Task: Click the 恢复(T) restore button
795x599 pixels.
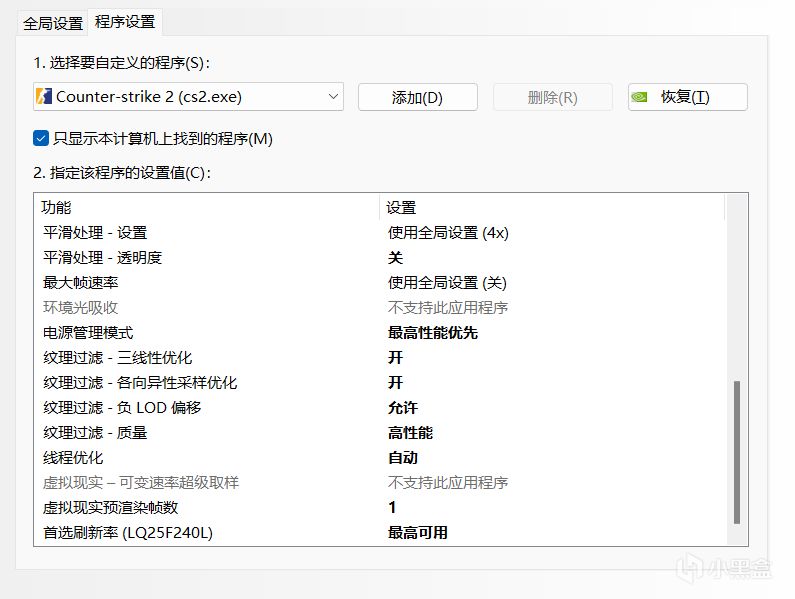Action: click(x=688, y=97)
